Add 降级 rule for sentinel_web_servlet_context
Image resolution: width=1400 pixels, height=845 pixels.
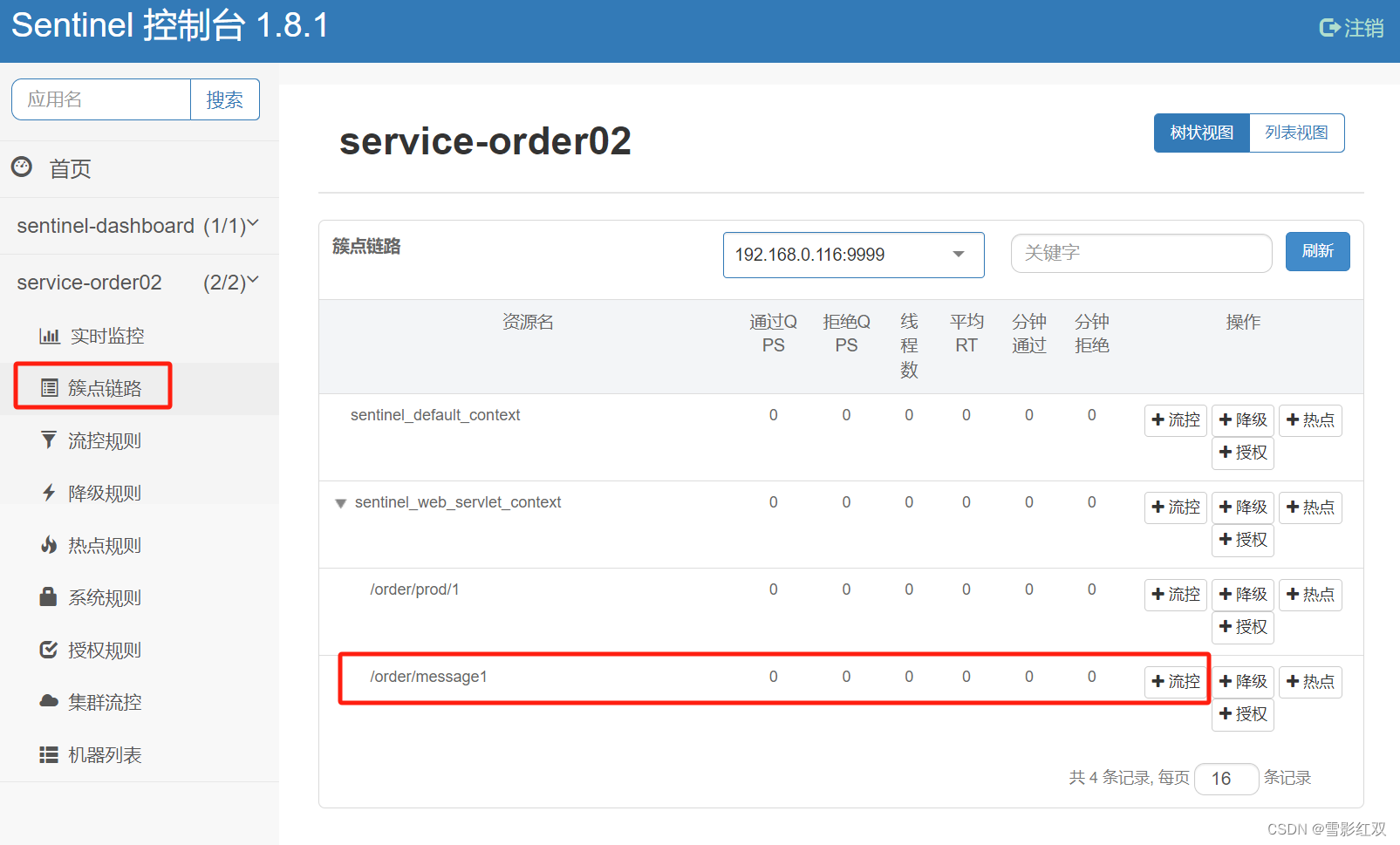[x=1242, y=508]
